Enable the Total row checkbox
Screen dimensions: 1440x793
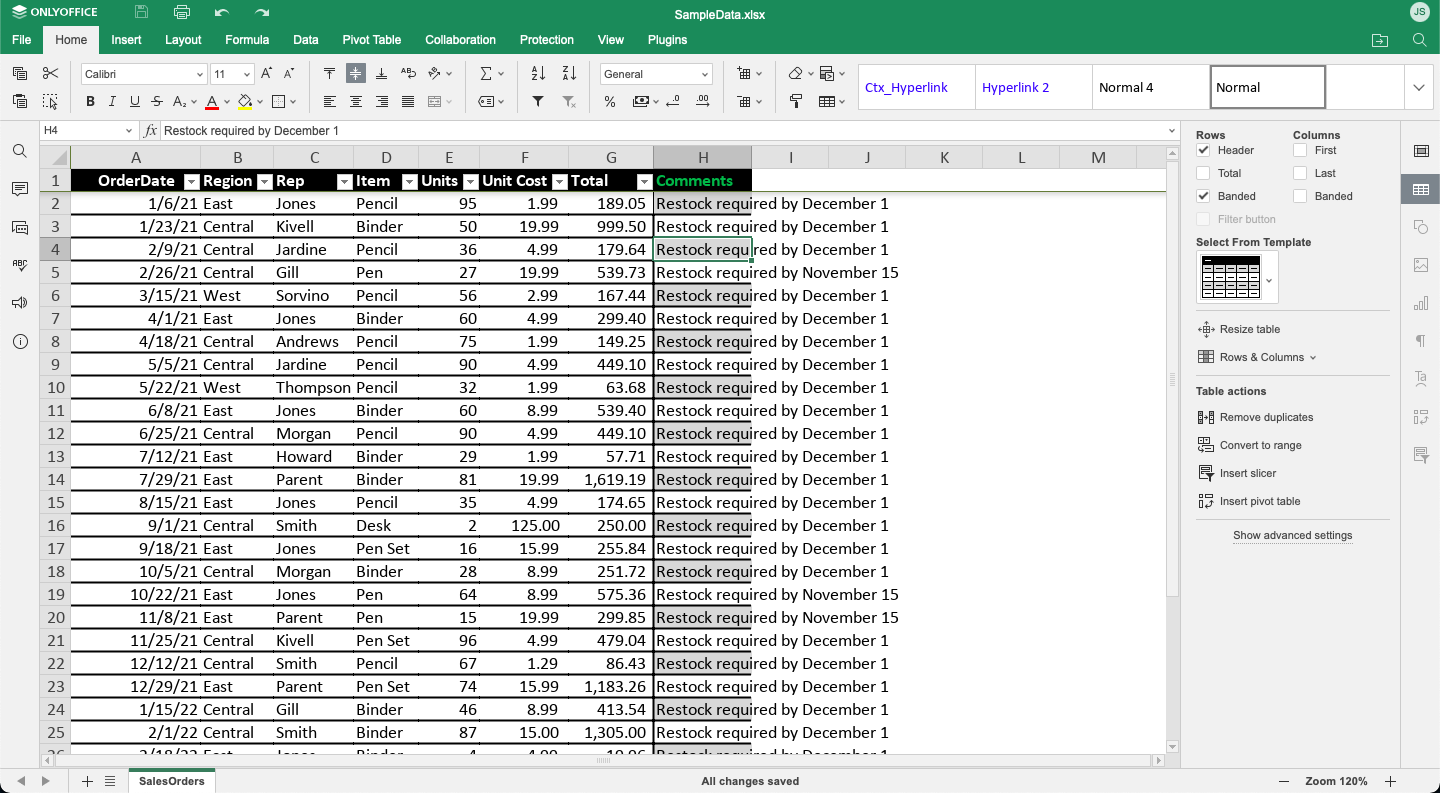1203,173
